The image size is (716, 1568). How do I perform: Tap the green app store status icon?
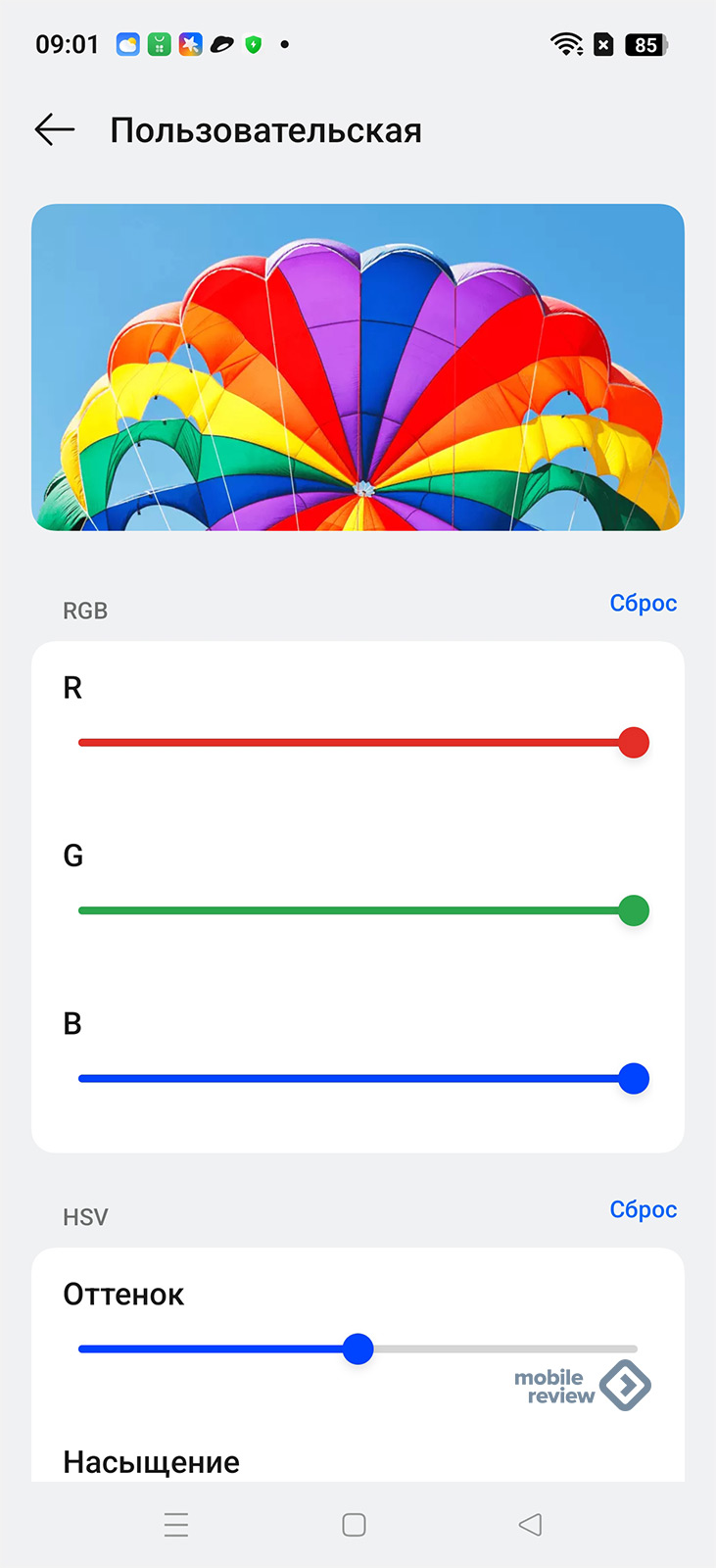tap(160, 44)
